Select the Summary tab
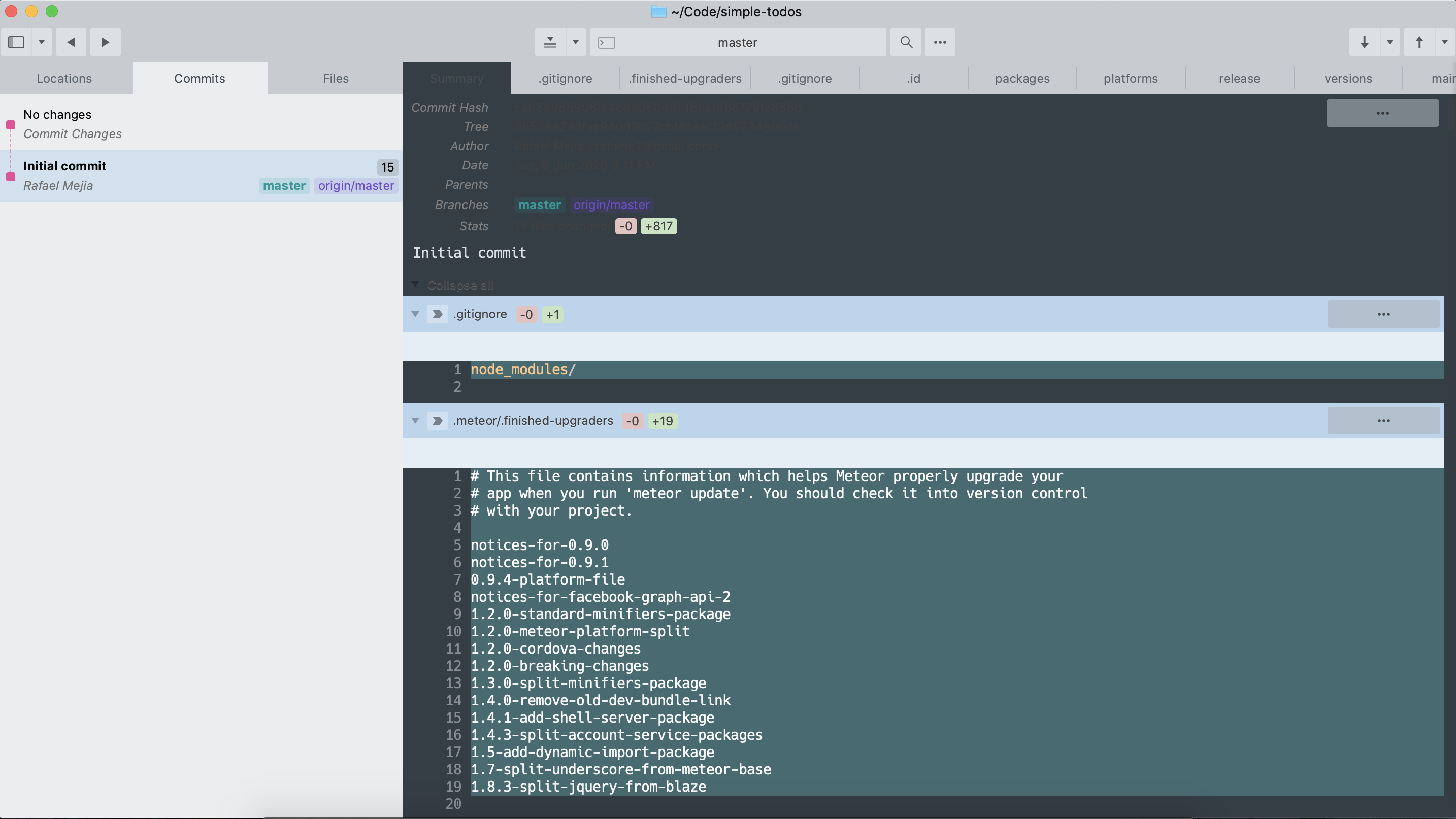This screenshot has height=819, width=1456. pos(457,79)
